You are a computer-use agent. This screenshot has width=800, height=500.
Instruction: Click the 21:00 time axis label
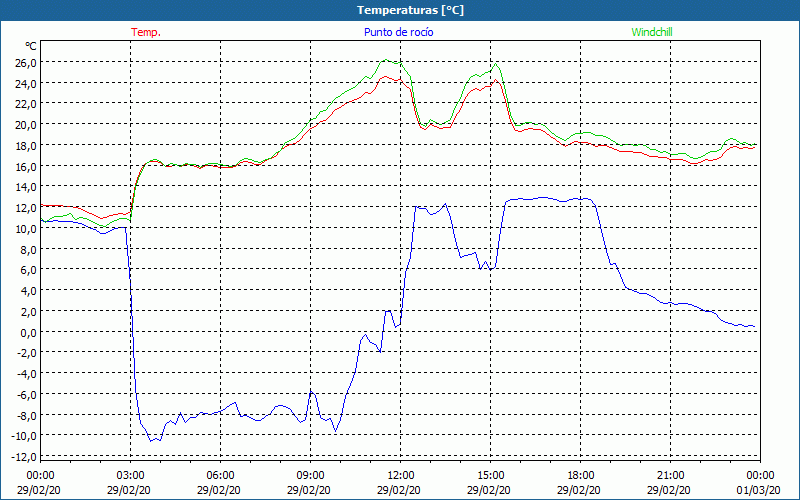click(x=670, y=476)
